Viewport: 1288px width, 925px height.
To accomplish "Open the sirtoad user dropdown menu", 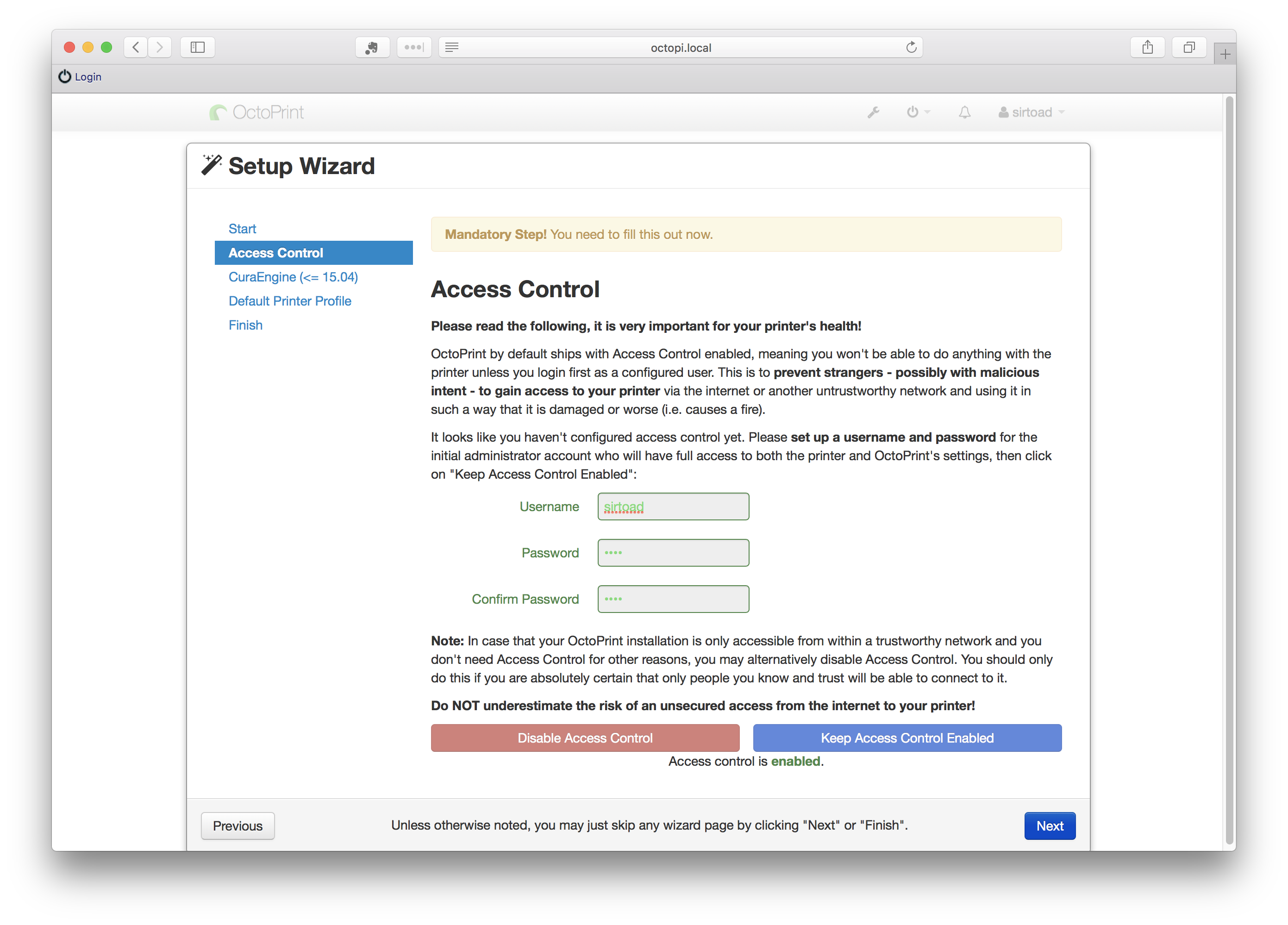I will click(x=1032, y=112).
